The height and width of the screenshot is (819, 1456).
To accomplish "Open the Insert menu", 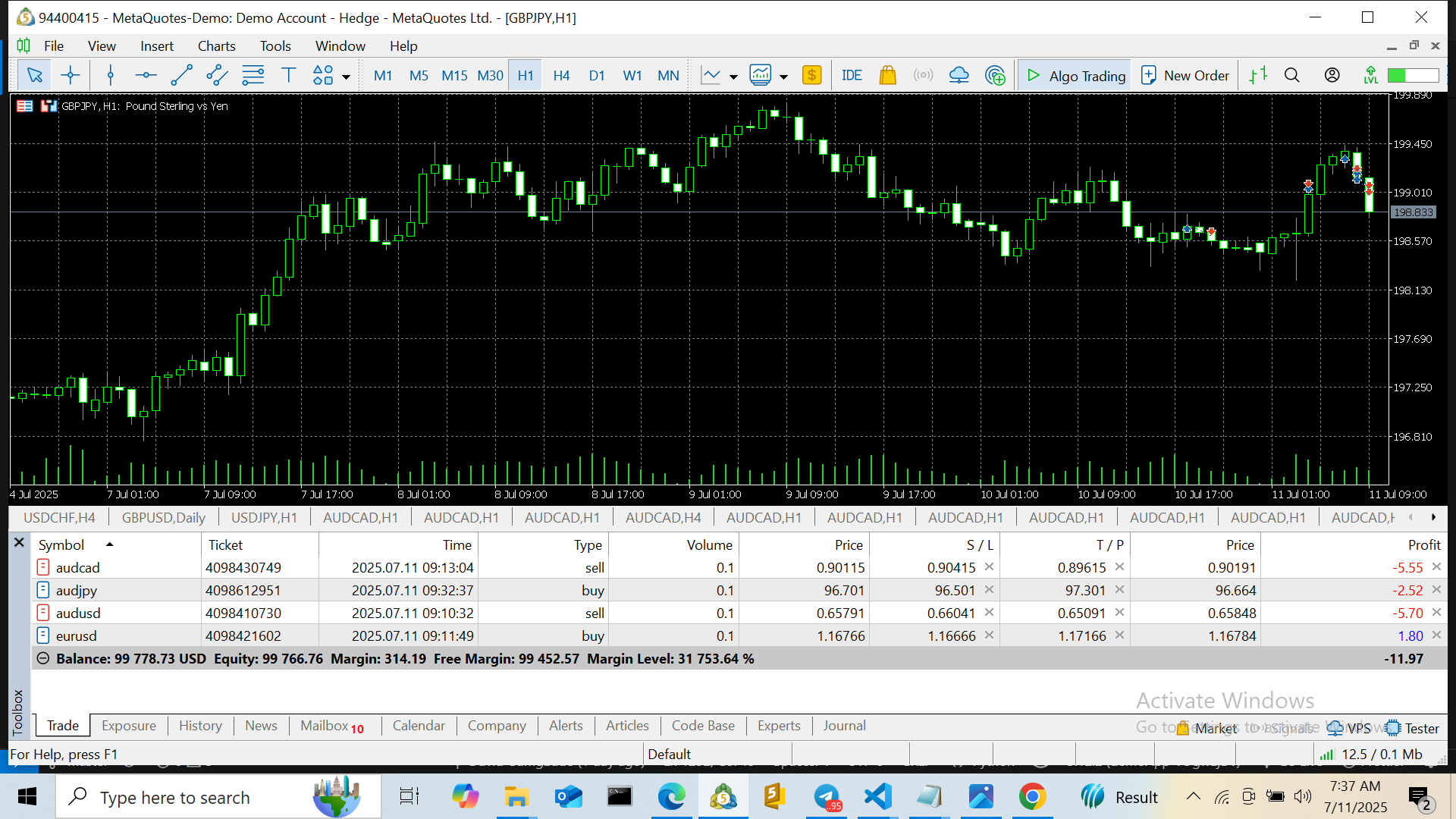I will tap(157, 46).
